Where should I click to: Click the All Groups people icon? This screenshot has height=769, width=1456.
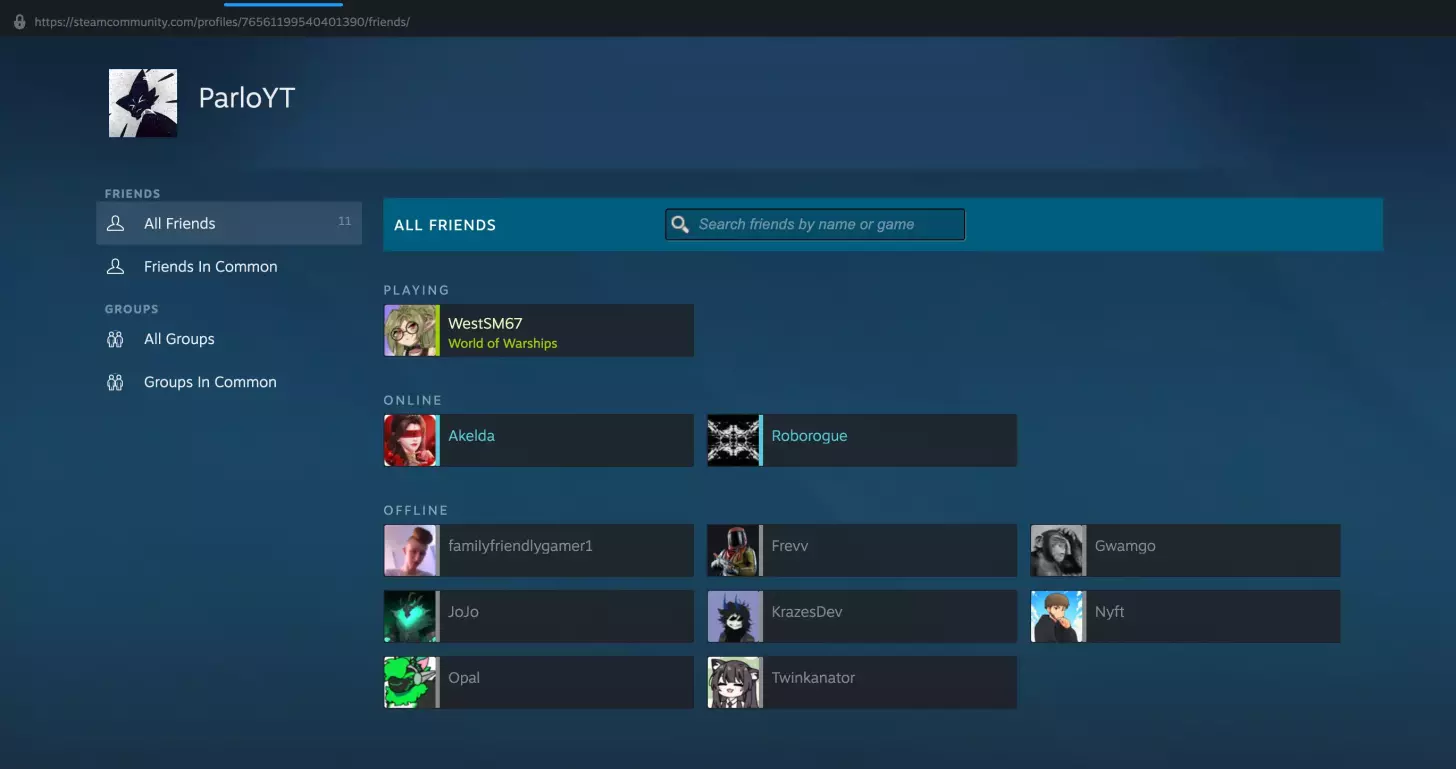pyautogui.click(x=116, y=339)
